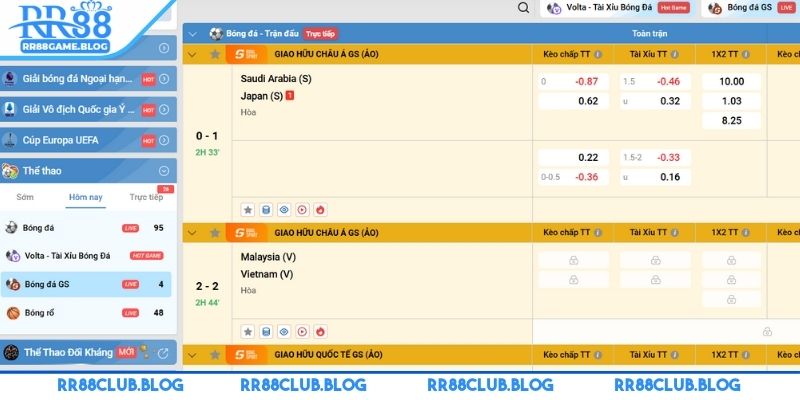Click Thể Thao Đối Kháng sidebar banner

[88, 353]
